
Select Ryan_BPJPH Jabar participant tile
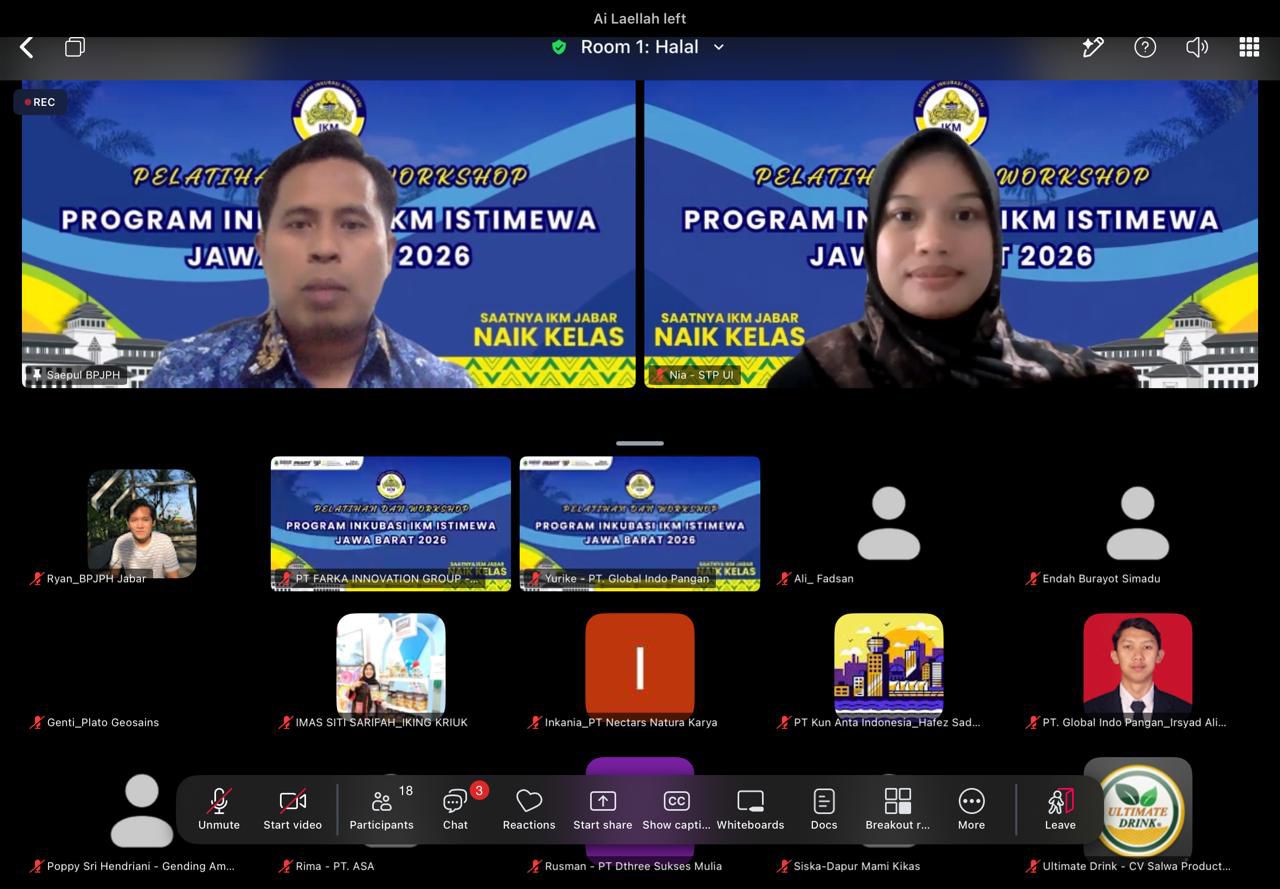coord(142,524)
